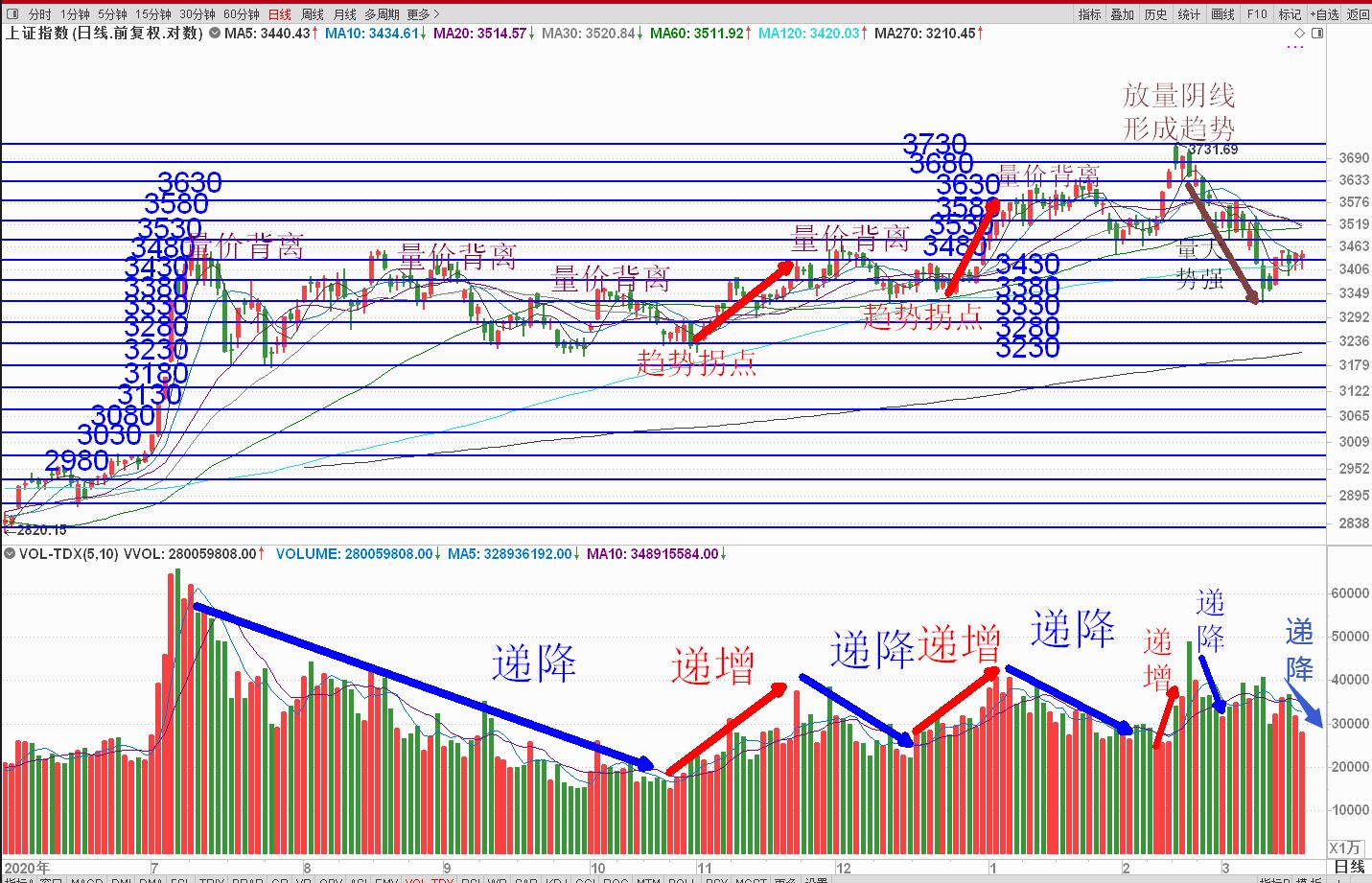Open the 指标 indicators button
Viewport: 1372px width, 883px height.
(1089, 14)
